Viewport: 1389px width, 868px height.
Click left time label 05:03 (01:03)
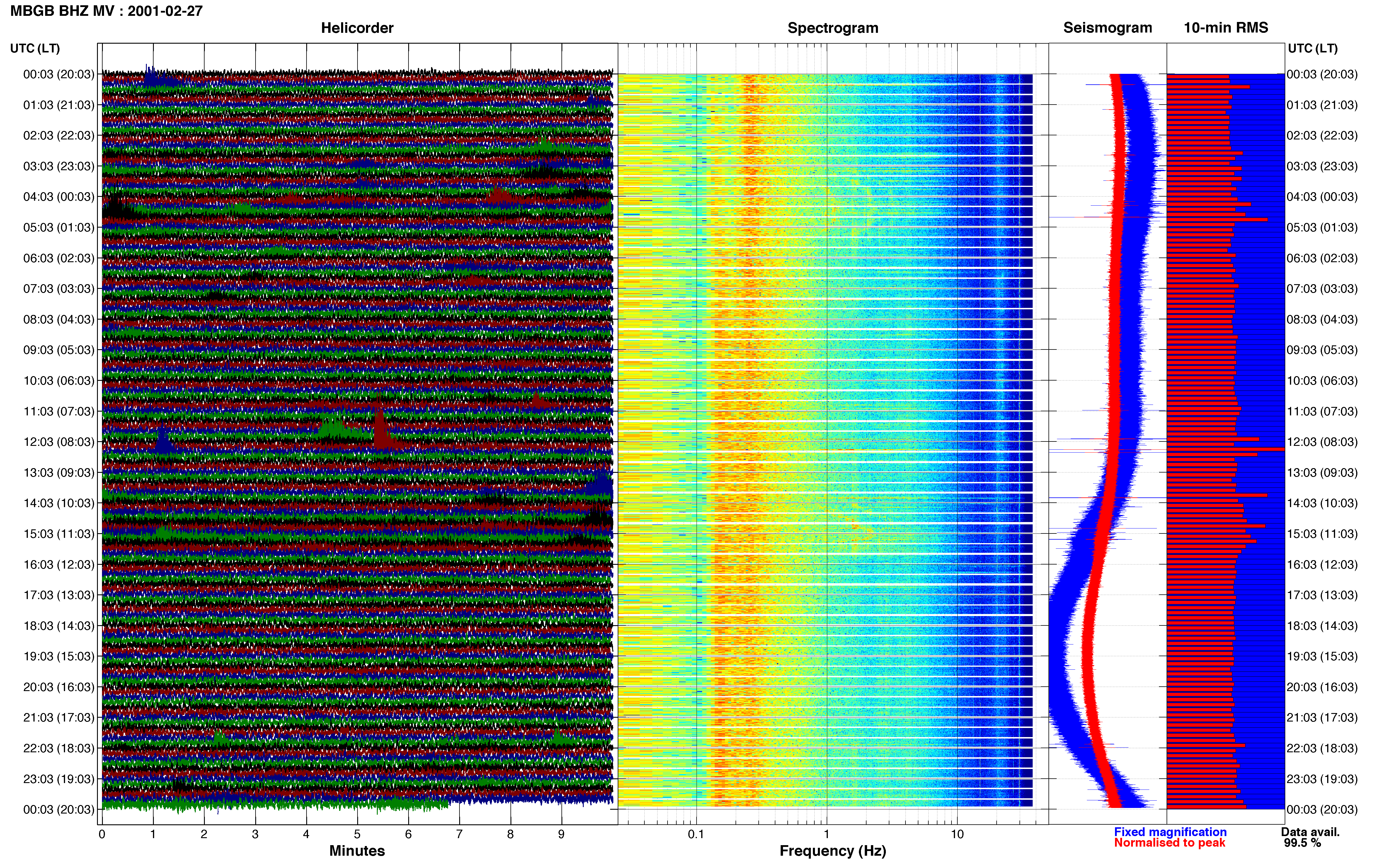[x=59, y=227]
